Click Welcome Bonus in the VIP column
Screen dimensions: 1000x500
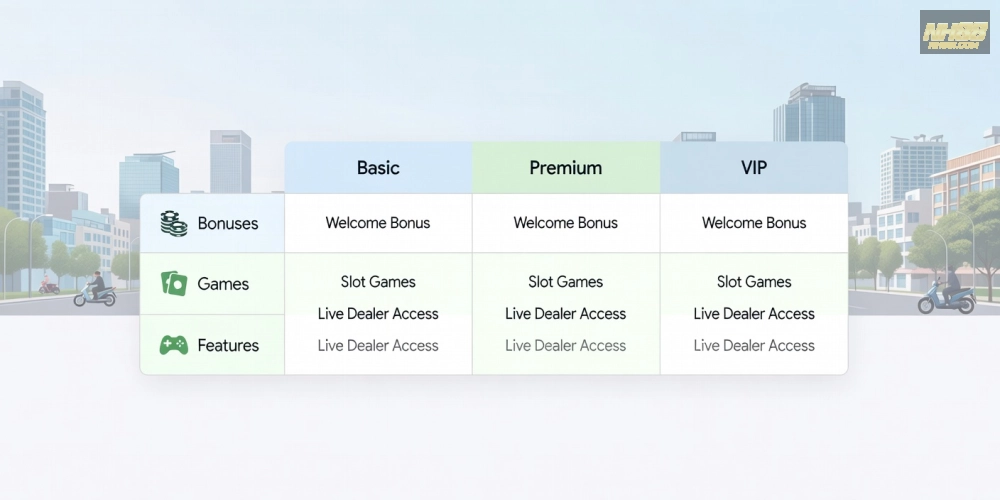(754, 223)
